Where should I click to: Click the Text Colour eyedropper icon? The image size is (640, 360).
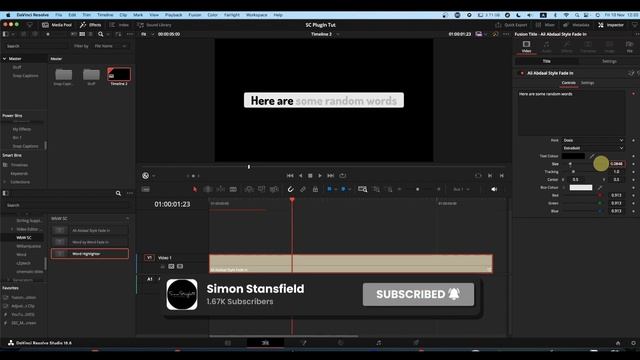pyautogui.click(x=592, y=156)
